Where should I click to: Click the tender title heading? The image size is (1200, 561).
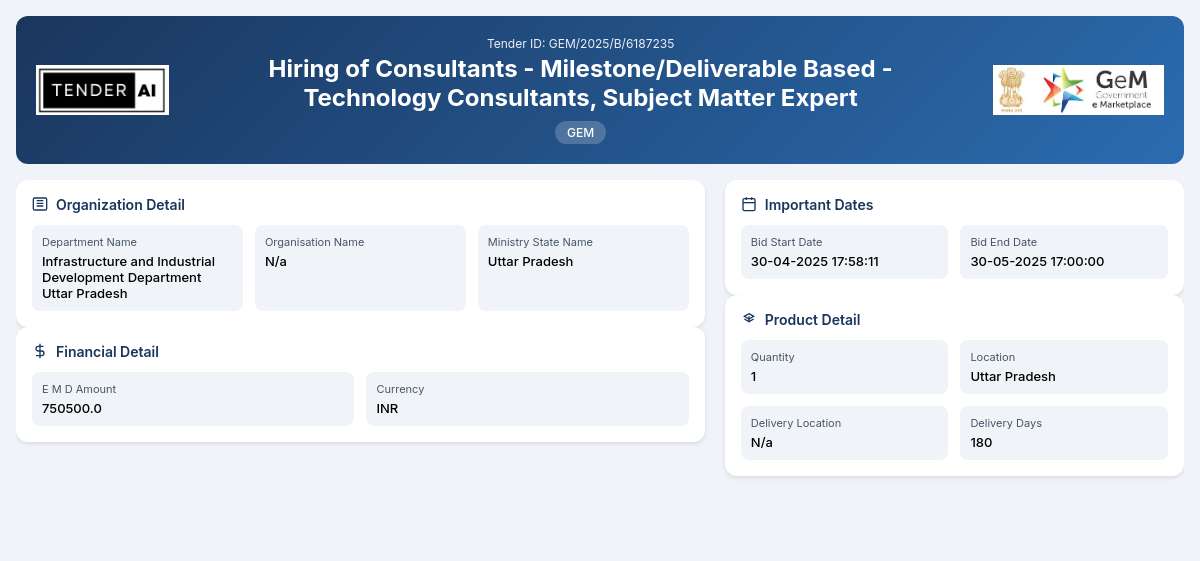pyautogui.click(x=580, y=83)
